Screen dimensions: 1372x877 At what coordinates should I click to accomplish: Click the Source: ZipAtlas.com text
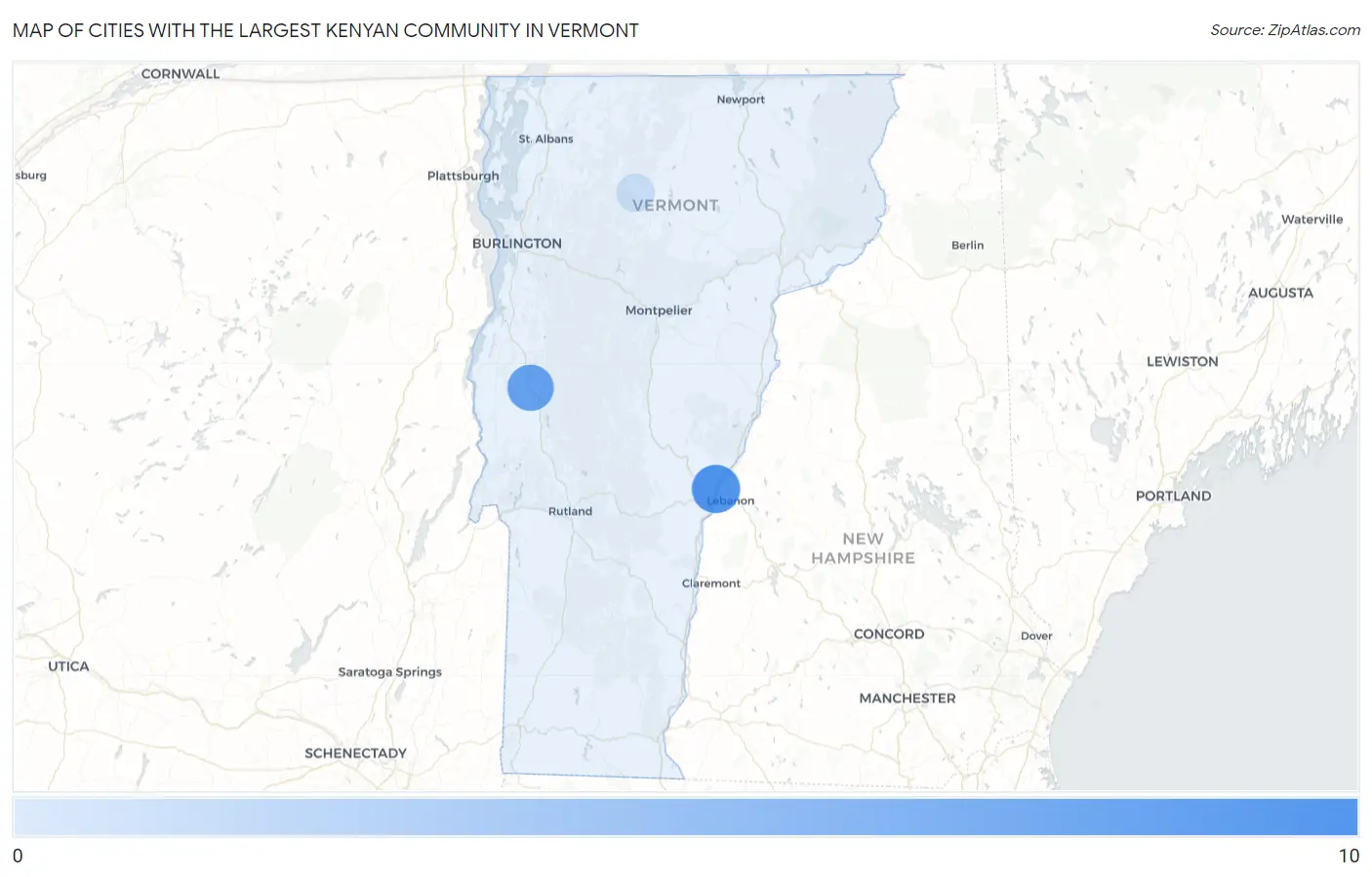[x=1285, y=30]
